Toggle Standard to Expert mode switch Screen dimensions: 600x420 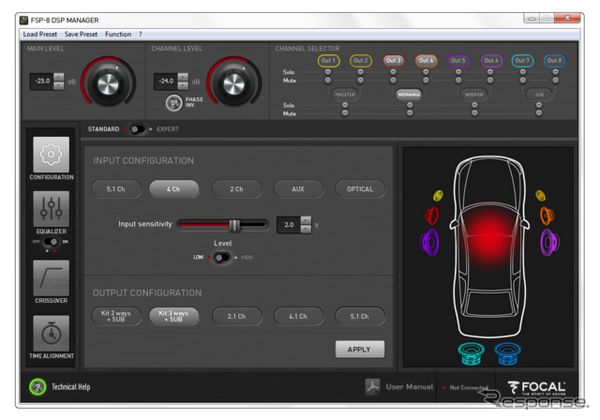tap(137, 129)
